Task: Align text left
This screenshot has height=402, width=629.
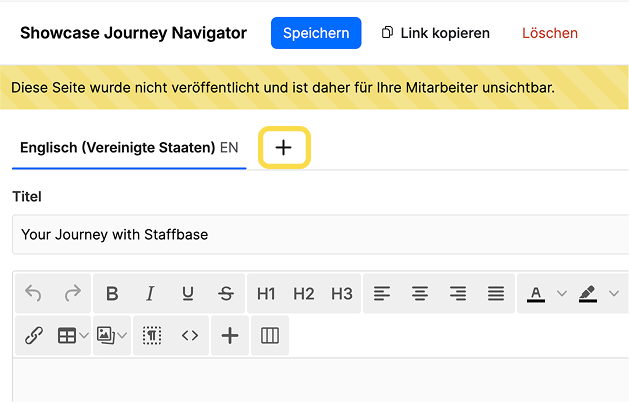Action: point(381,294)
